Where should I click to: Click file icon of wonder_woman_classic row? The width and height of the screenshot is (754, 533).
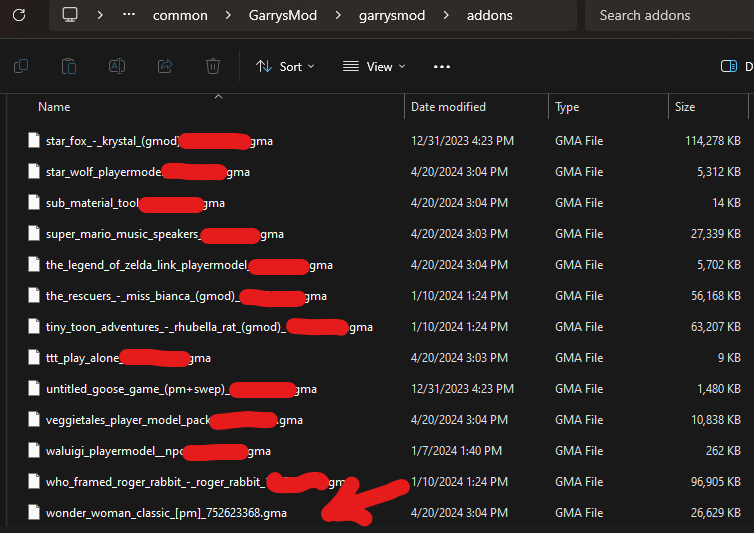click(34, 513)
